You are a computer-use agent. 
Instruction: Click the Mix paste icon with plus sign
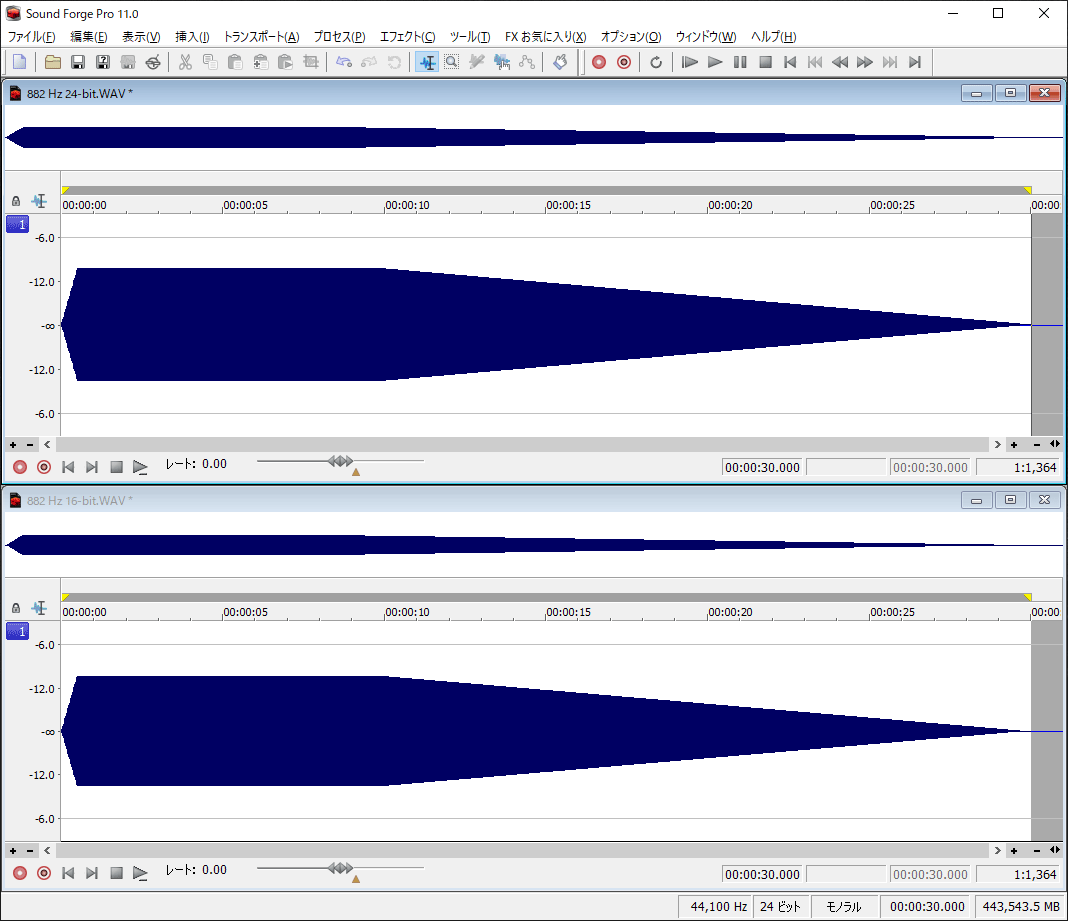(260, 63)
